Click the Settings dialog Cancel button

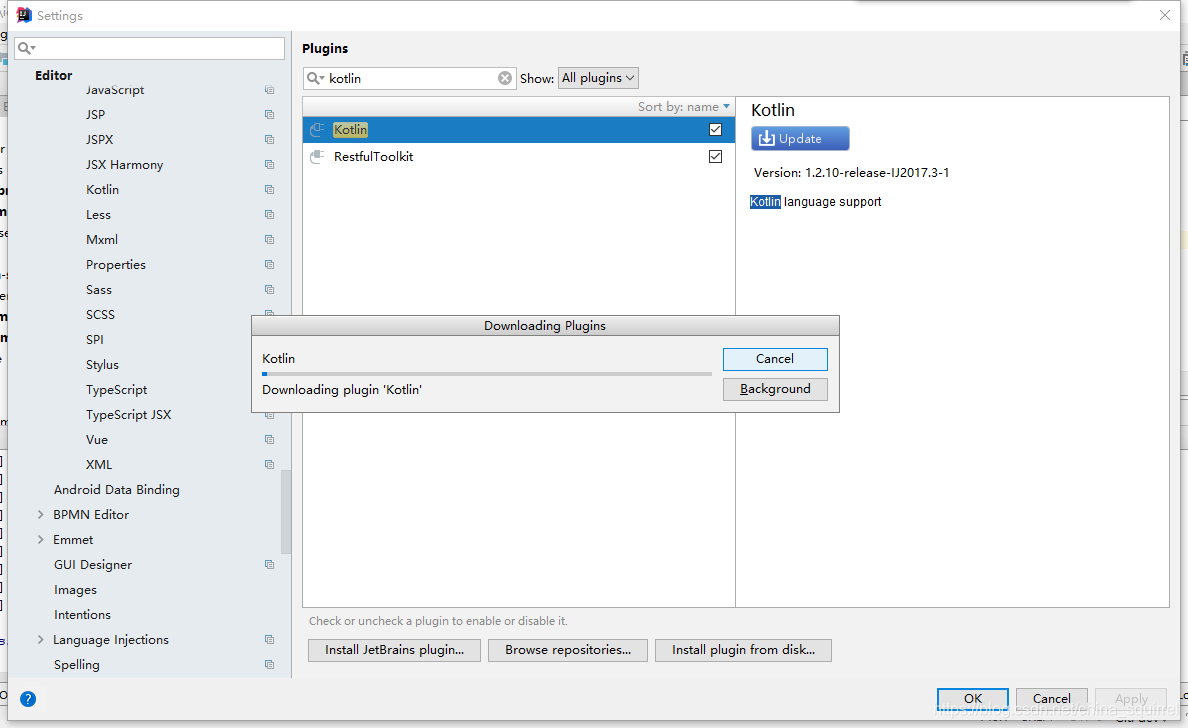pos(1052,698)
